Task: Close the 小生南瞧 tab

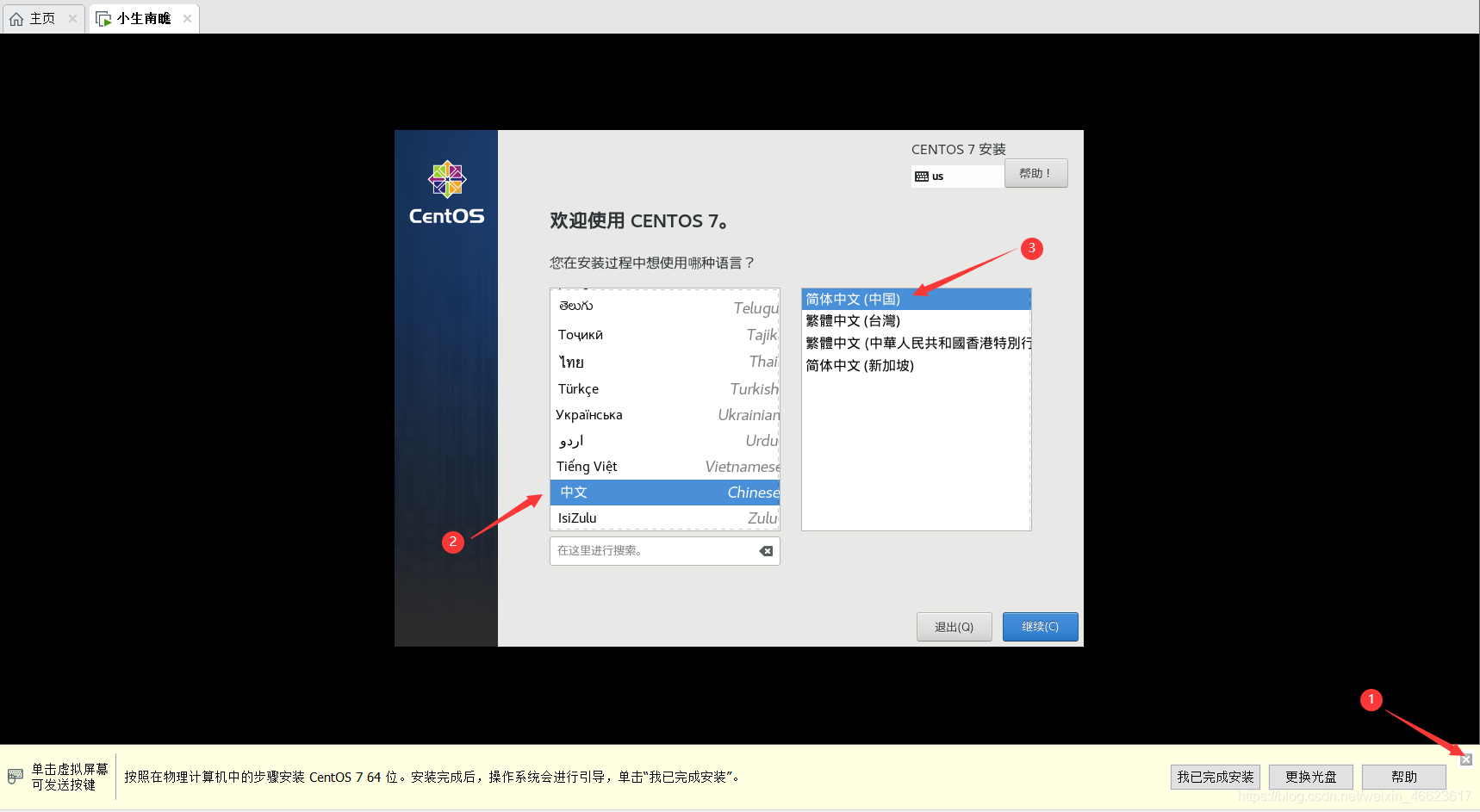Action: tap(187, 19)
